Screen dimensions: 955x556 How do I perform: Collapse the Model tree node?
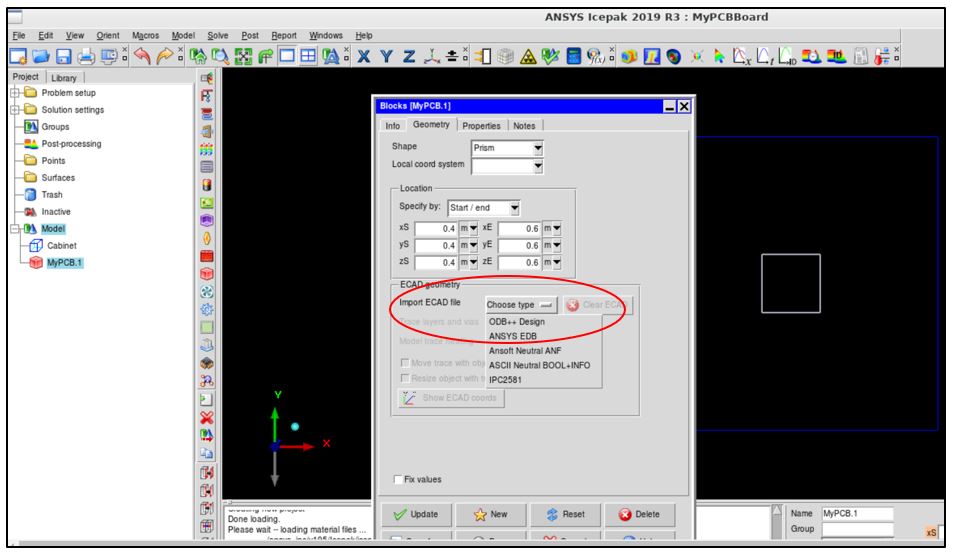15,229
